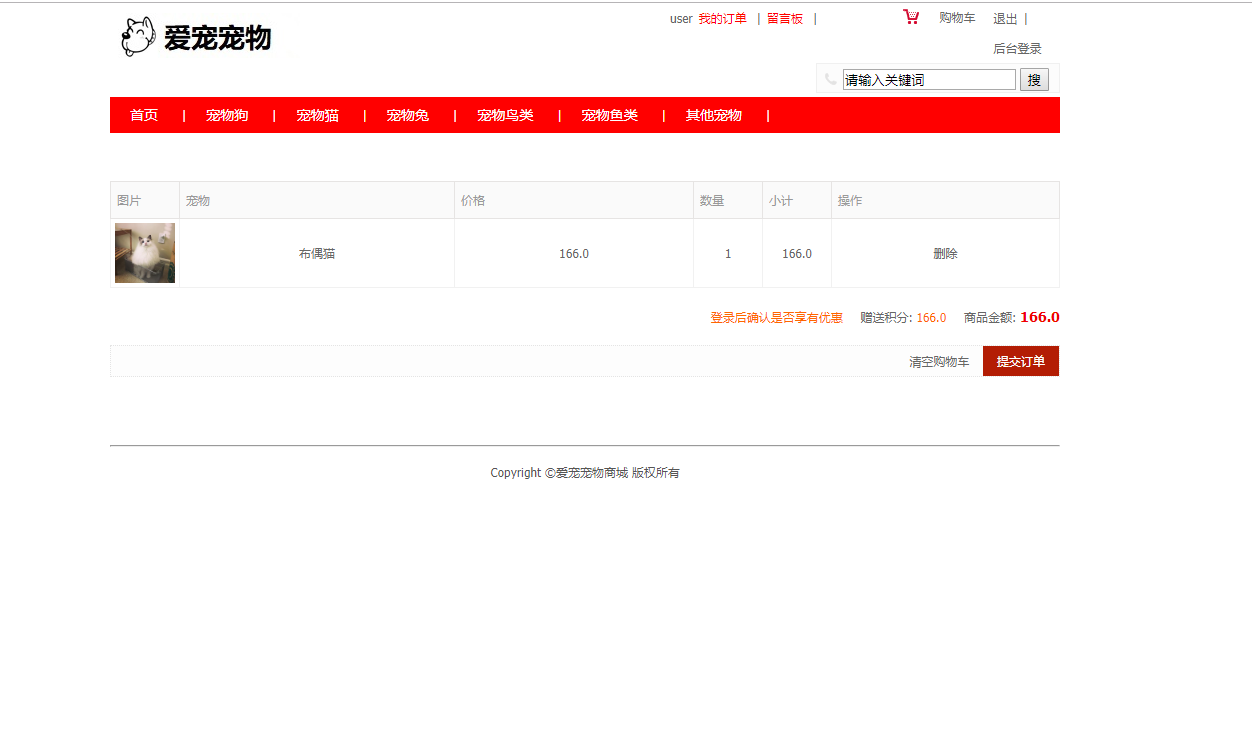Screen dimensions: 1252x752
Task: Click the 购物车 cart text link
Action: coord(956,18)
